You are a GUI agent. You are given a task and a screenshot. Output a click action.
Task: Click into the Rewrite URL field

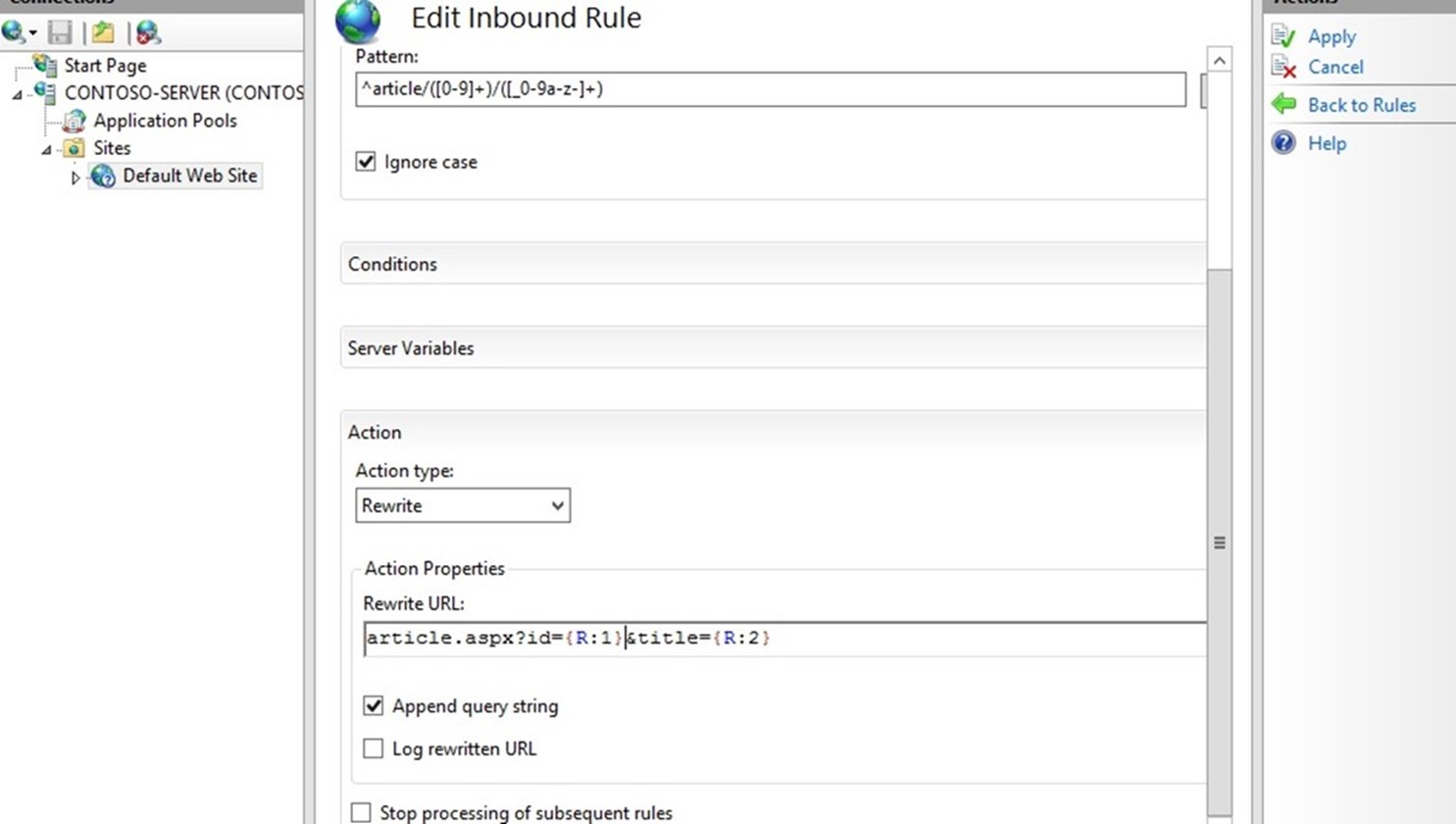784,639
